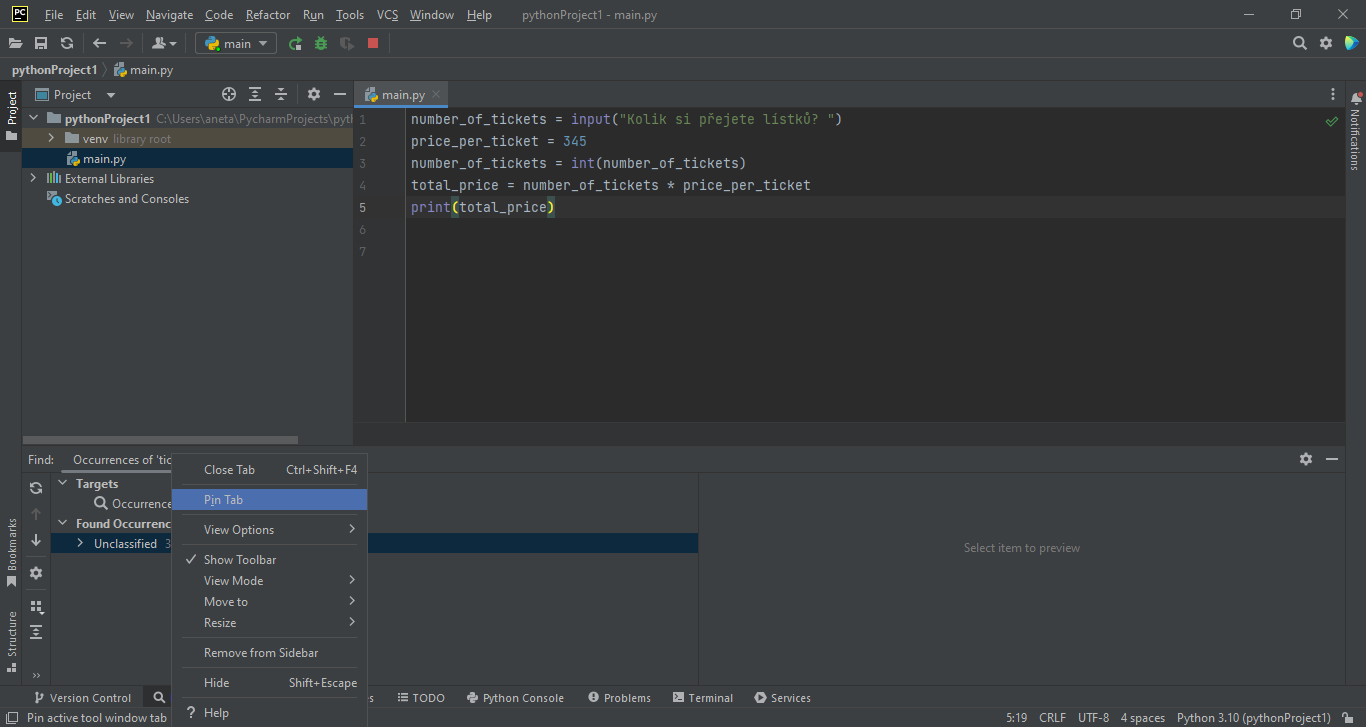Stop the running program via red square
The height and width of the screenshot is (727, 1366).
click(372, 43)
